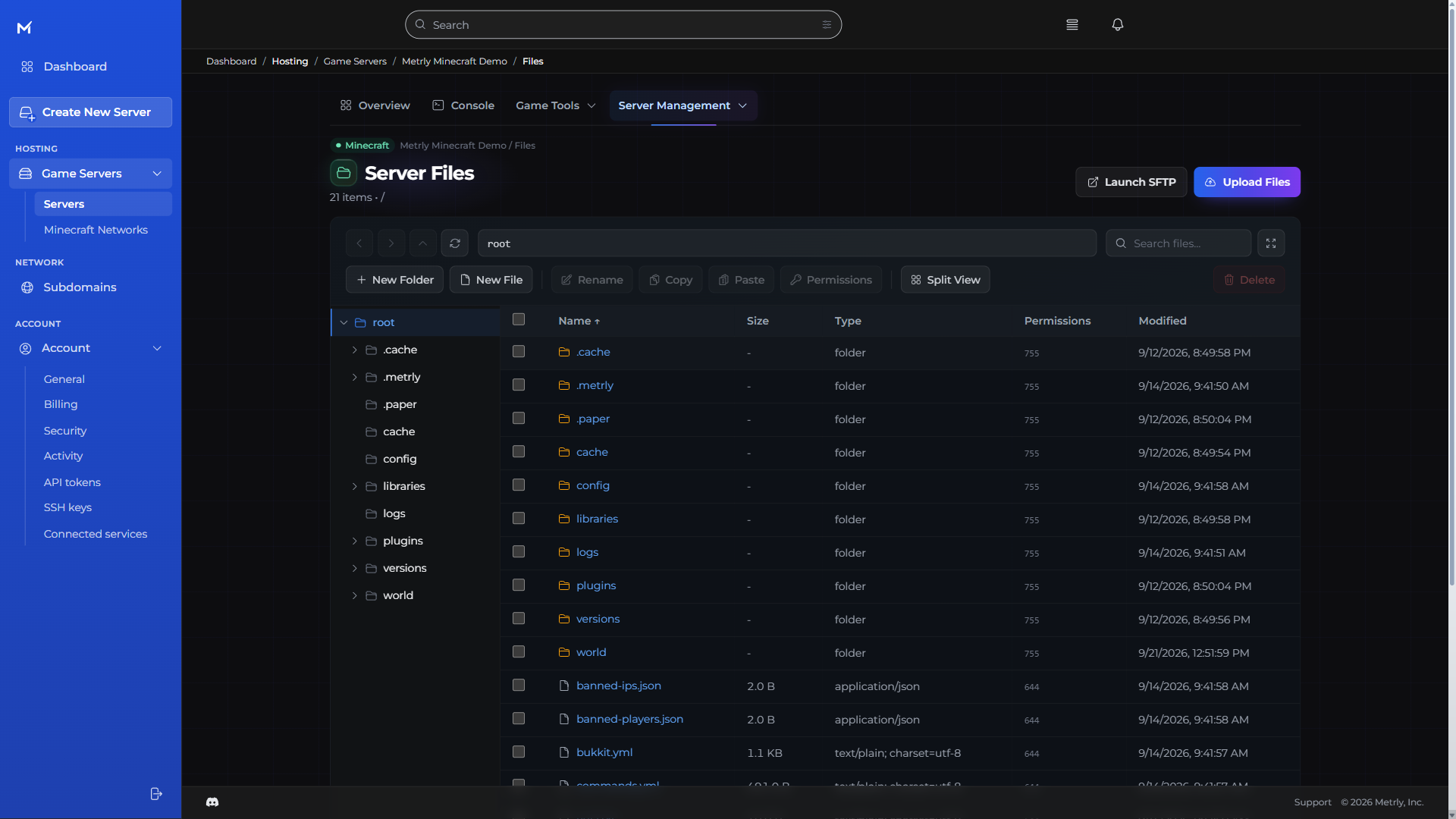This screenshot has height=819, width=1456.
Task: Click the Discord icon in footer
Action: (212, 802)
